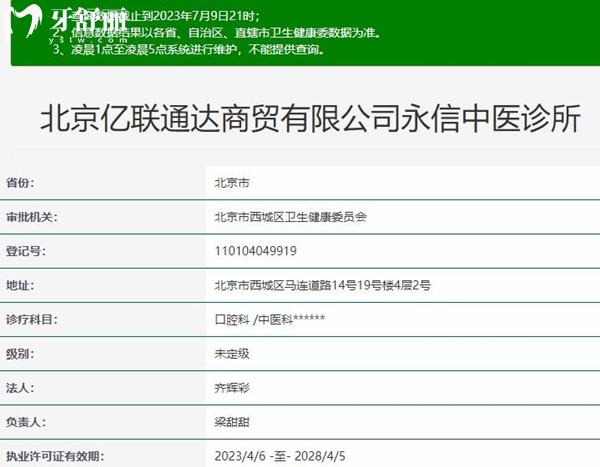
Task: Select the 执业许可证有效期 row label
Action: (x=52, y=456)
